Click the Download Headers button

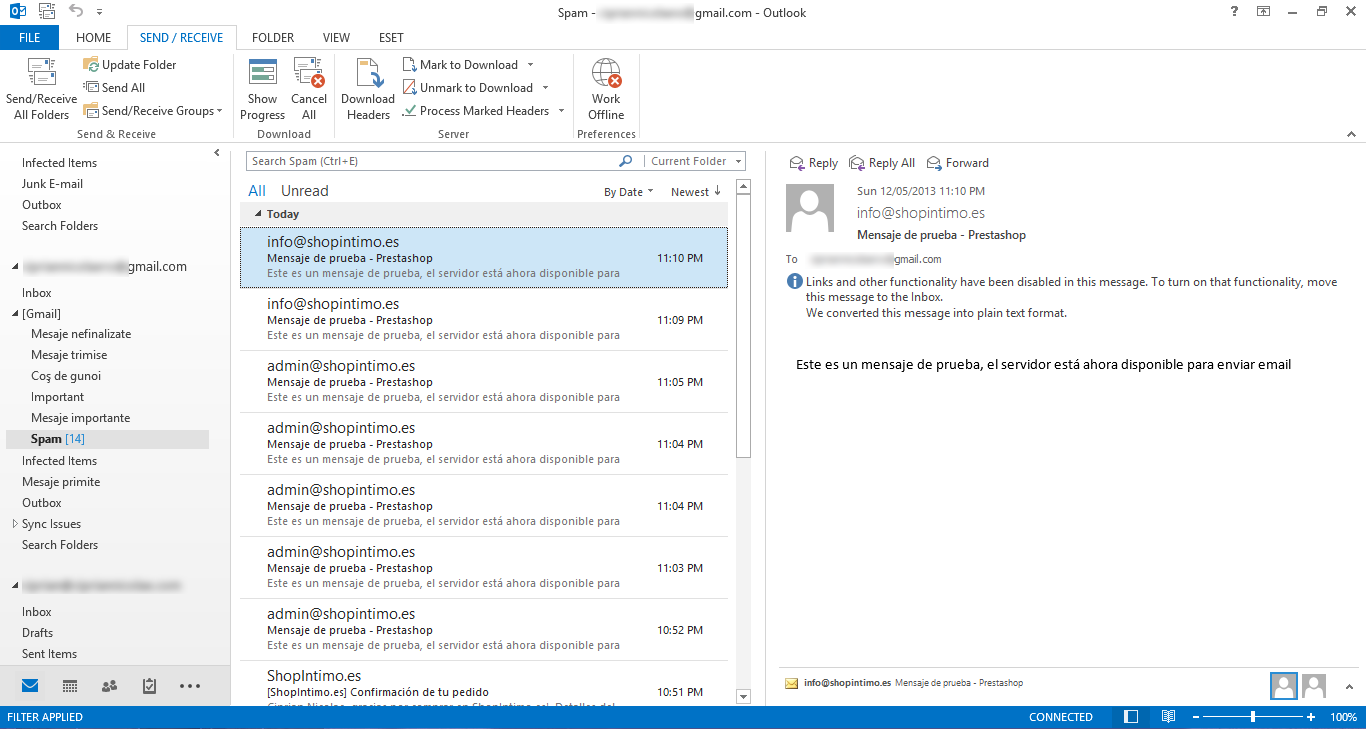tap(368, 89)
